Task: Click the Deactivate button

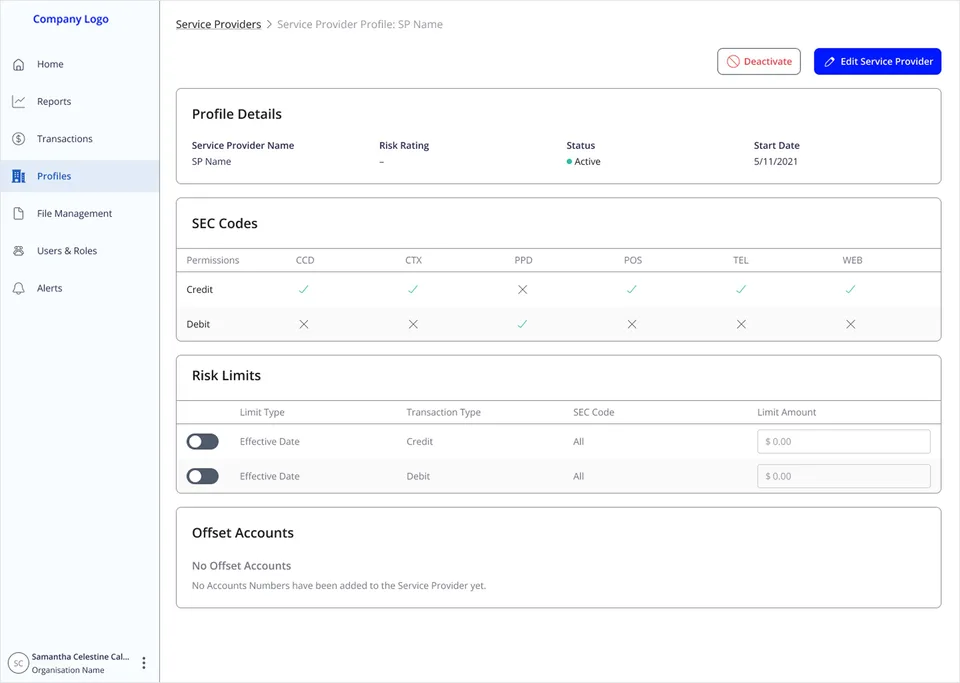Action: [x=759, y=62]
